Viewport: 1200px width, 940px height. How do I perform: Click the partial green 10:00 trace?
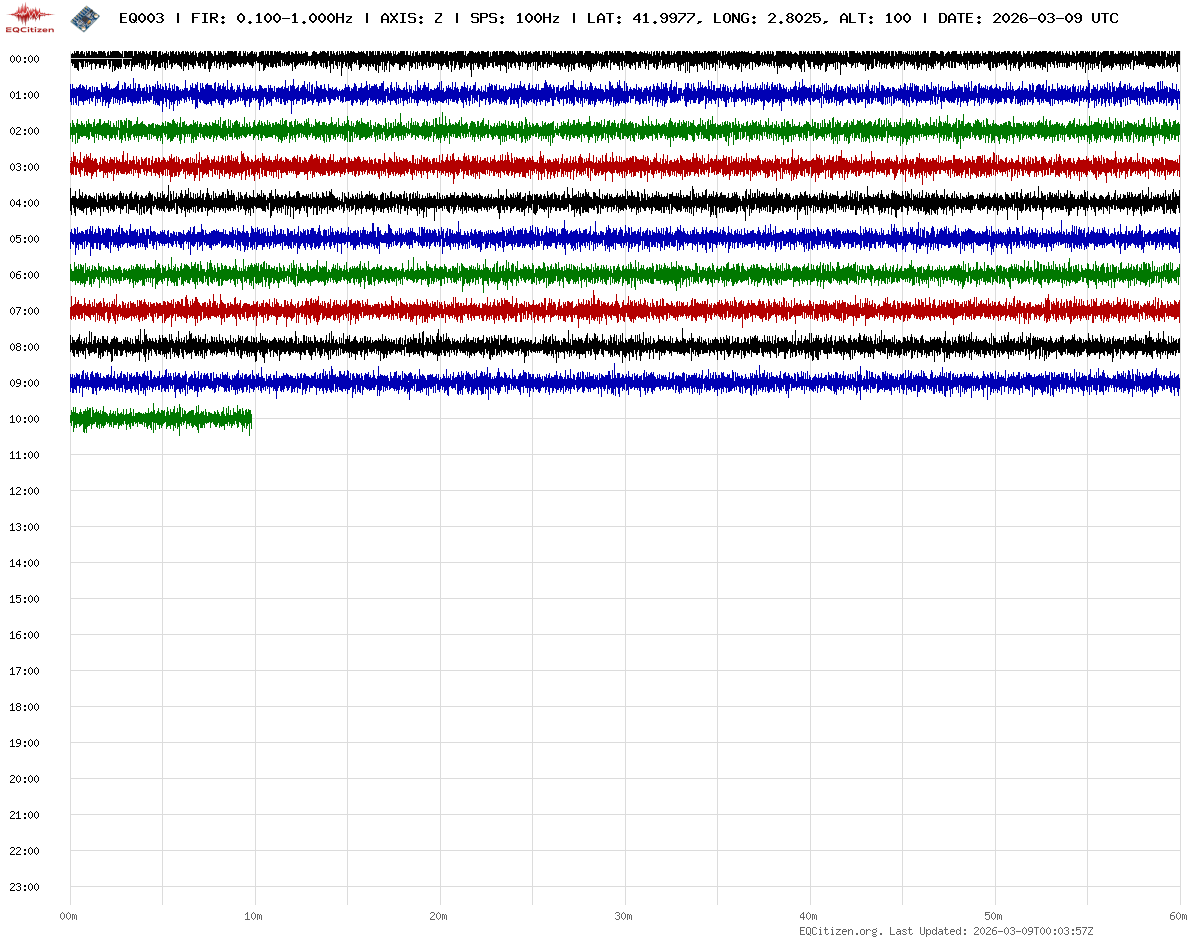click(160, 419)
